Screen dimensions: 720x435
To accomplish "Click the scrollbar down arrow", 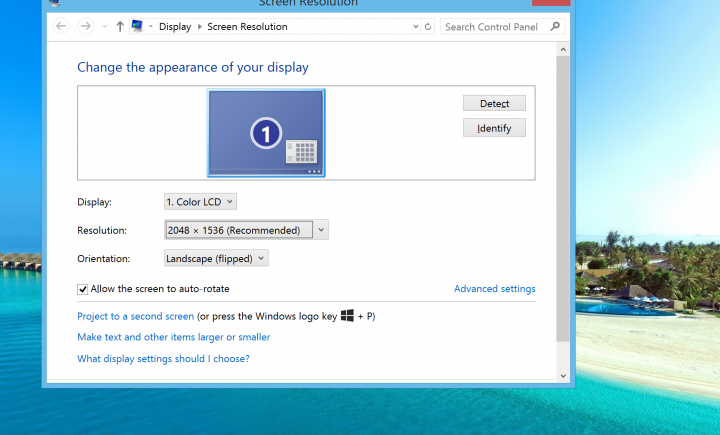I will pos(563,376).
